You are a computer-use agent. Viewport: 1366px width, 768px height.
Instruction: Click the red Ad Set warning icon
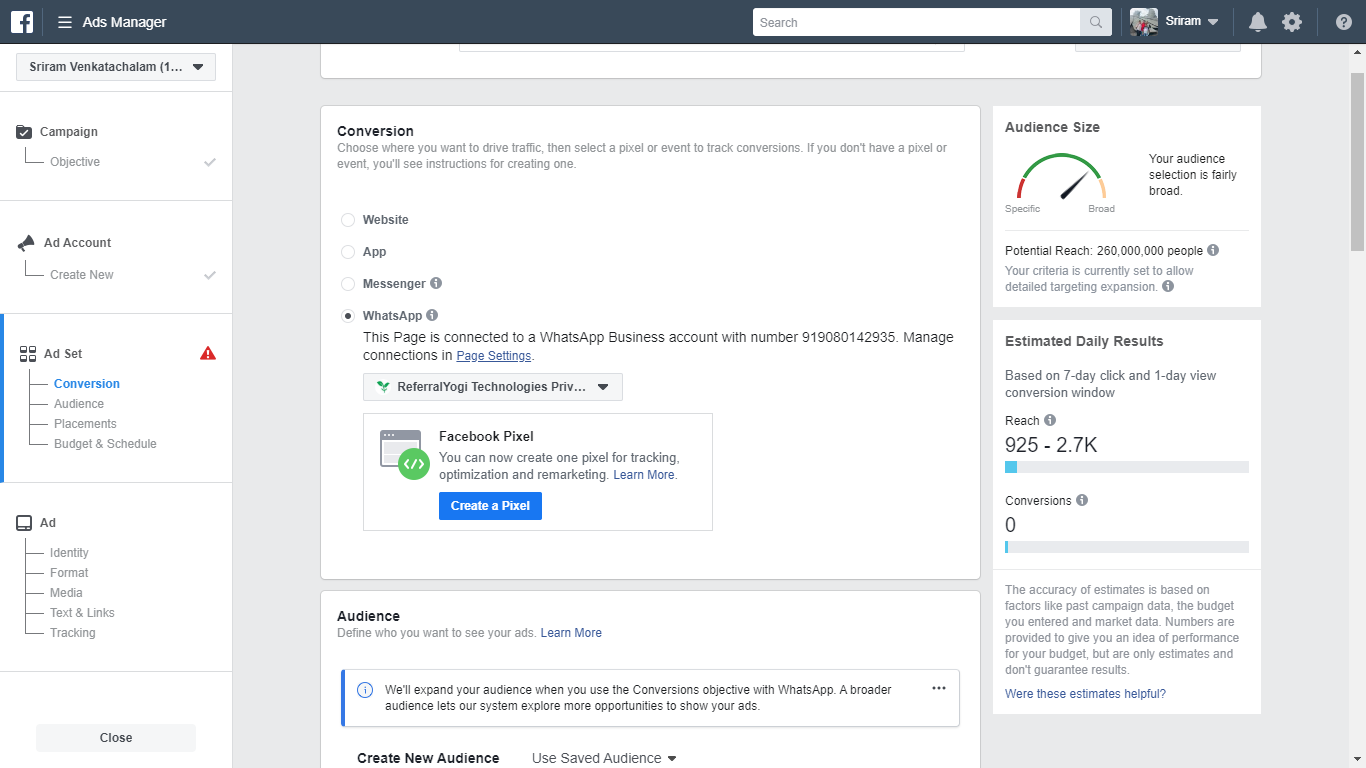[208, 353]
